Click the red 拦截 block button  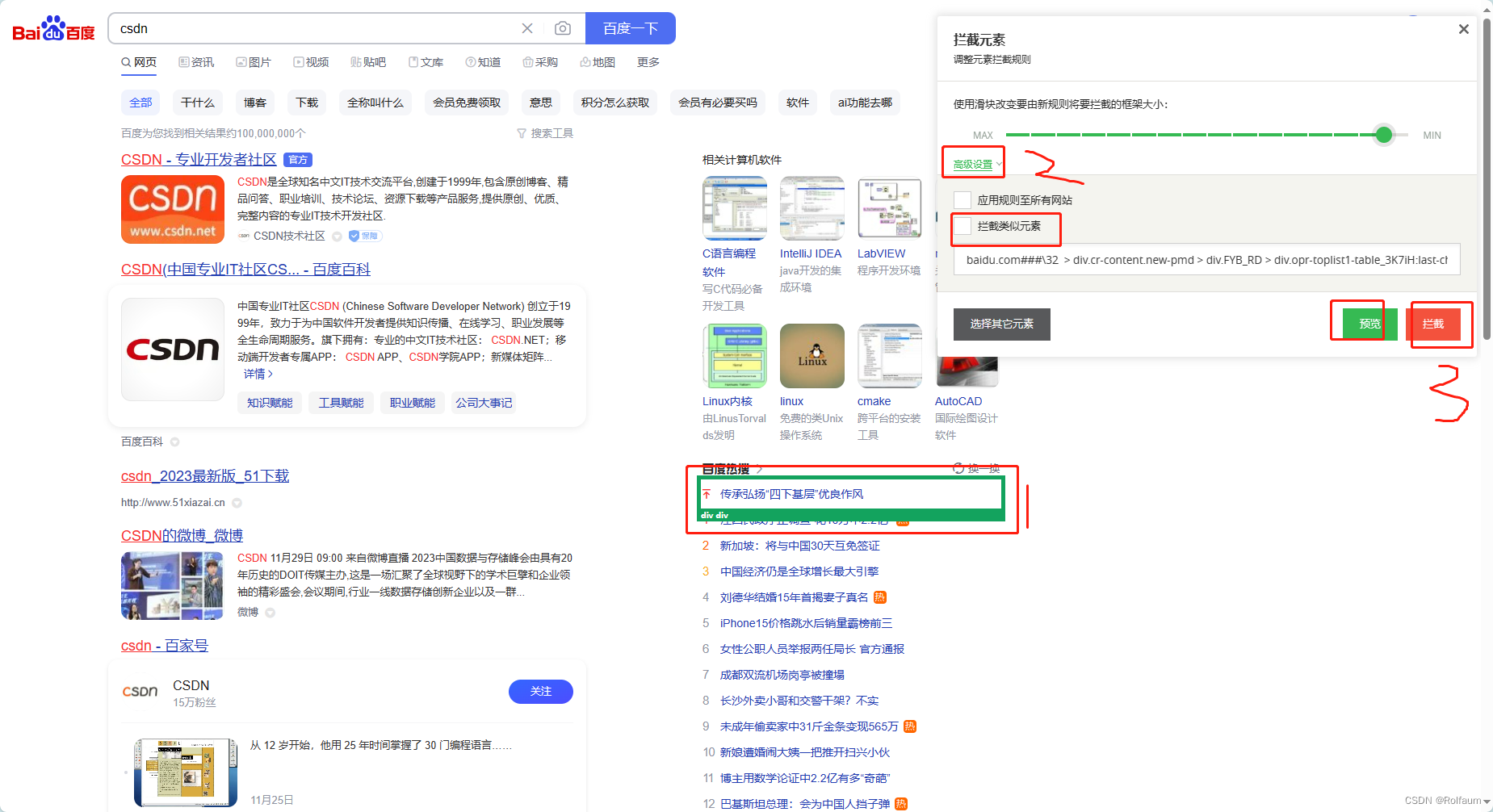pyautogui.click(x=1433, y=324)
